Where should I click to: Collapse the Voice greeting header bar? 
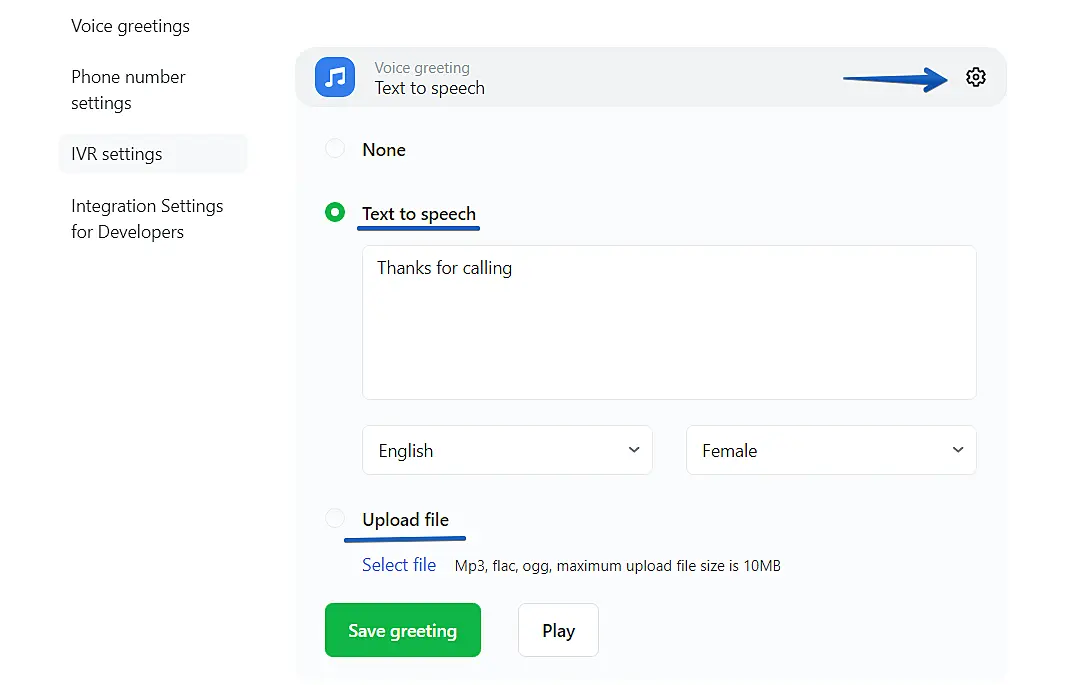(x=650, y=77)
